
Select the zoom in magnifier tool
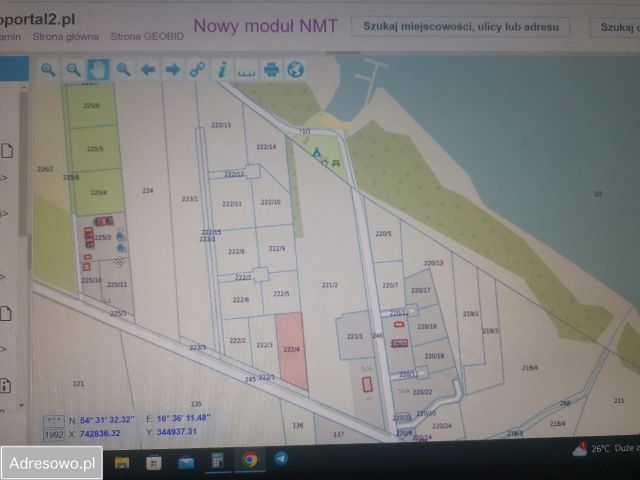pyautogui.click(x=48, y=70)
